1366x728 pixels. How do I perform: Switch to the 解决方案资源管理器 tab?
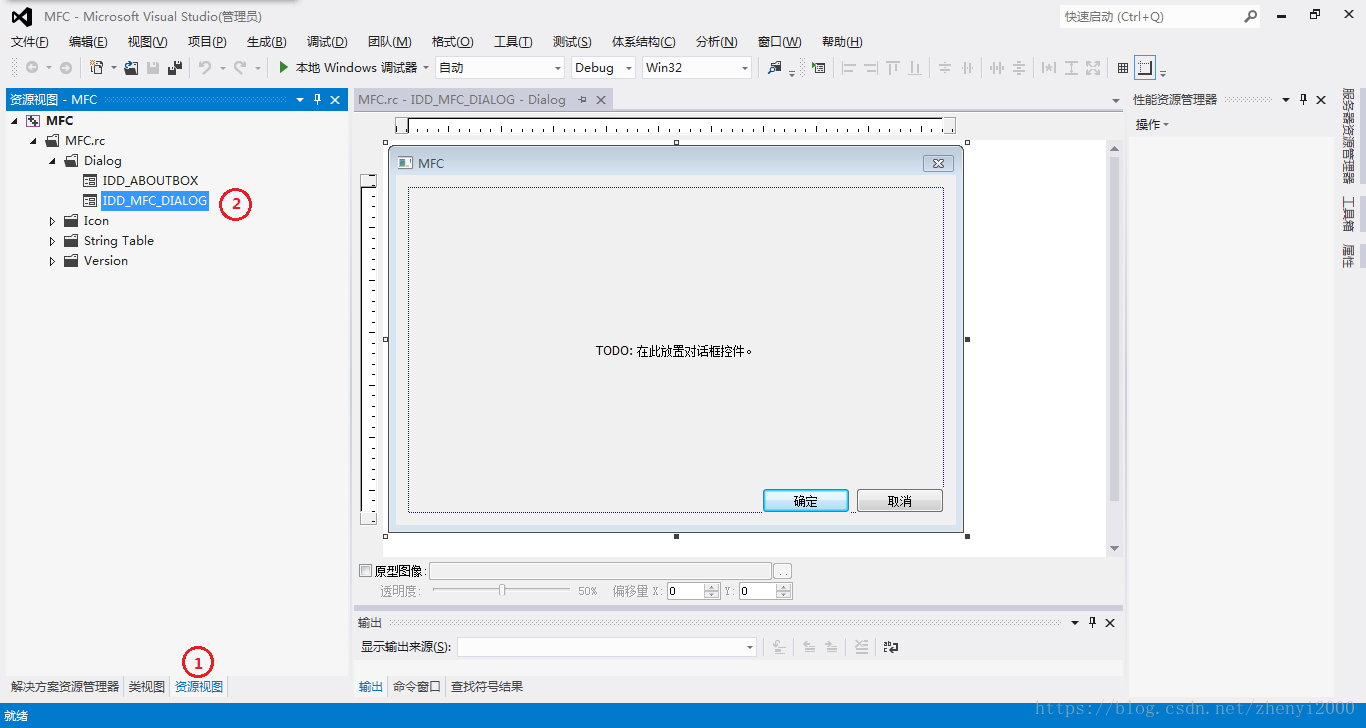[x=65, y=687]
